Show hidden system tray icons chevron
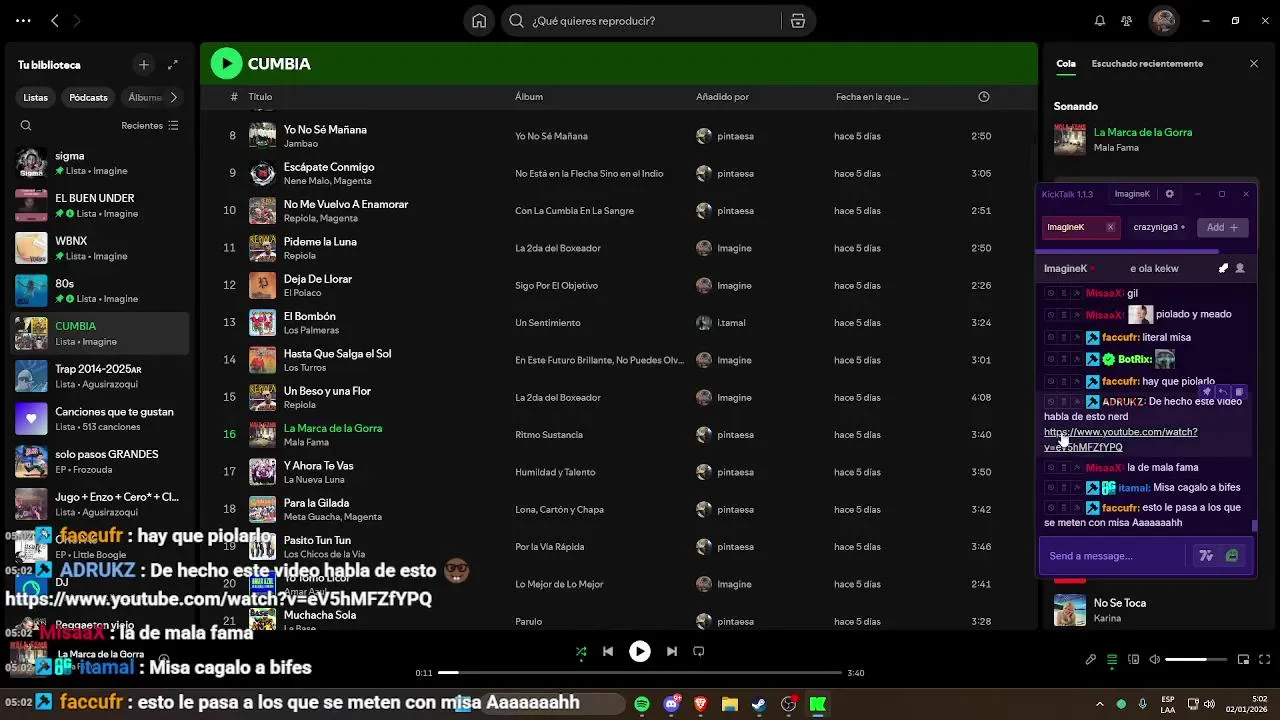Screen dimensions: 1280x720 1100,704
